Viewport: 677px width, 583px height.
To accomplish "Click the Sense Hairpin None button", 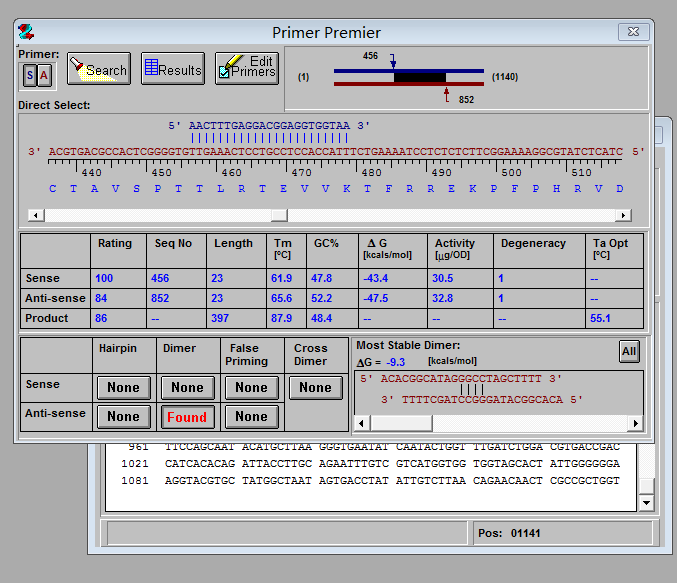I will point(123,388).
